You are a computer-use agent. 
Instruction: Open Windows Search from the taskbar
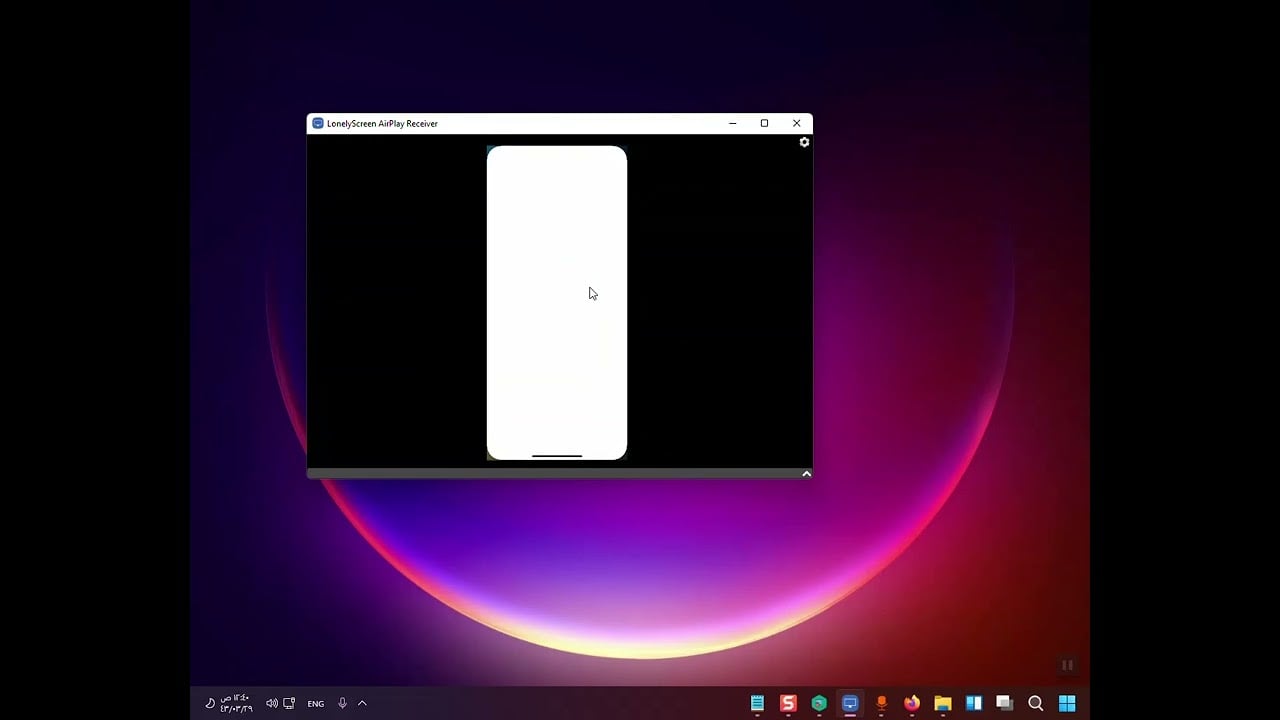tap(1036, 703)
